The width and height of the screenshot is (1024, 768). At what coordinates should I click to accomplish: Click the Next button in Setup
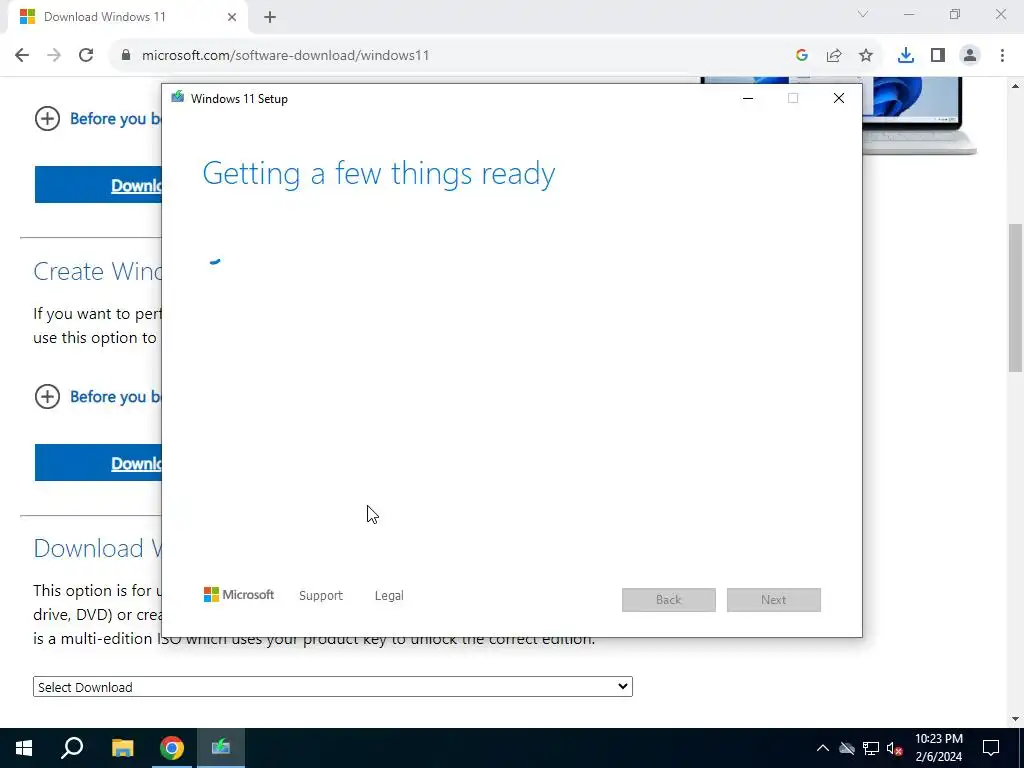click(x=774, y=600)
